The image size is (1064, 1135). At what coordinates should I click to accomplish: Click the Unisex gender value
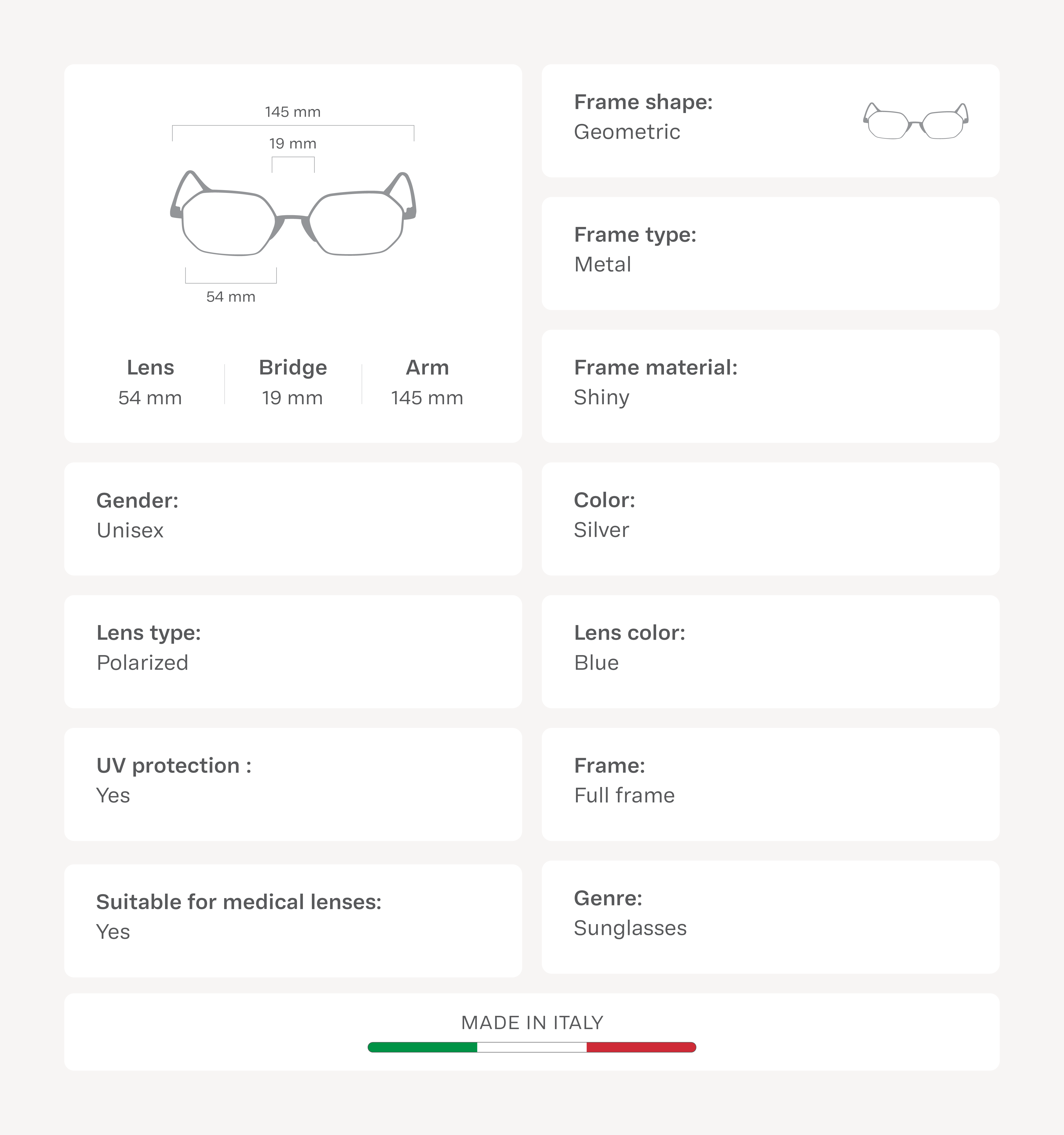click(130, 531)
